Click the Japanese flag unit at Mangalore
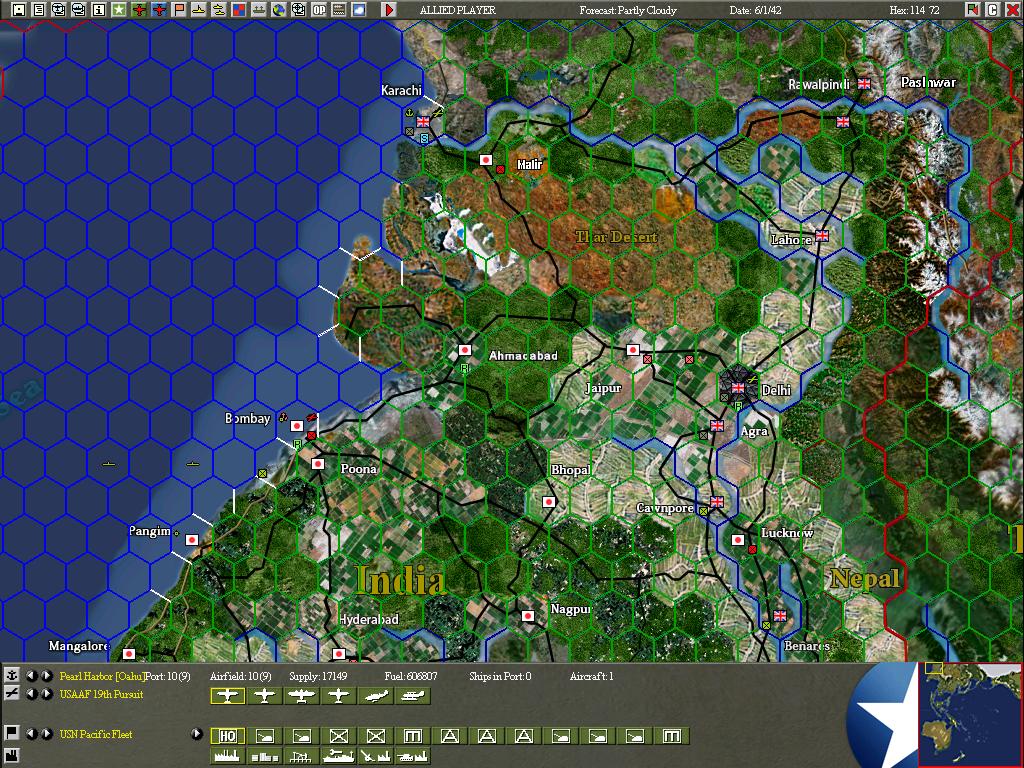Image resolution: width=1024 pixels, height=768 pixels. click(129, 654)
